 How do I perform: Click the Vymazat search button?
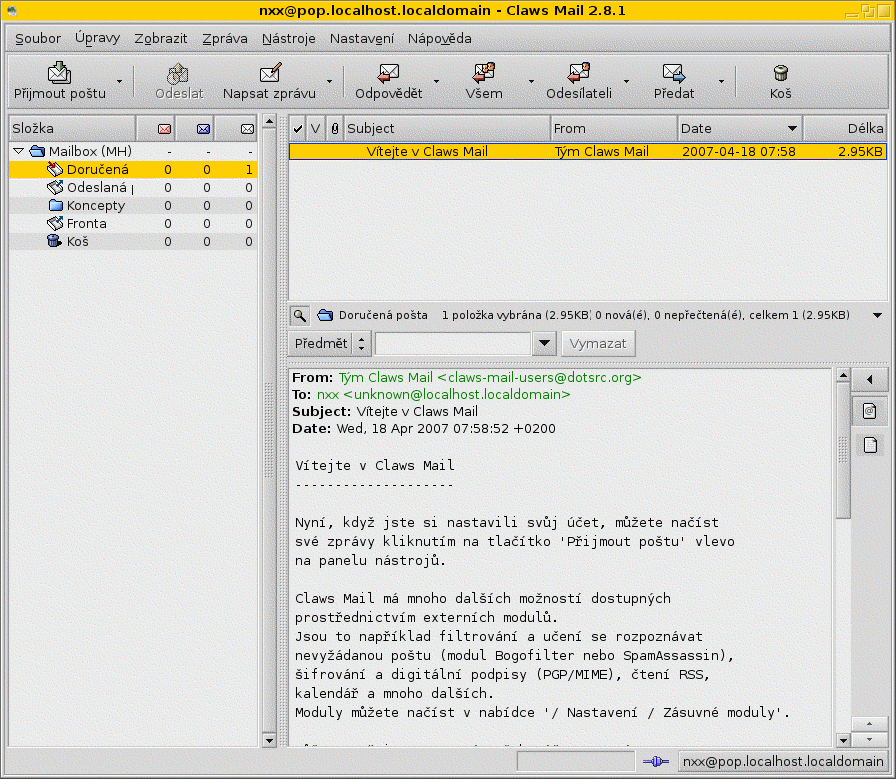(598, 343)
